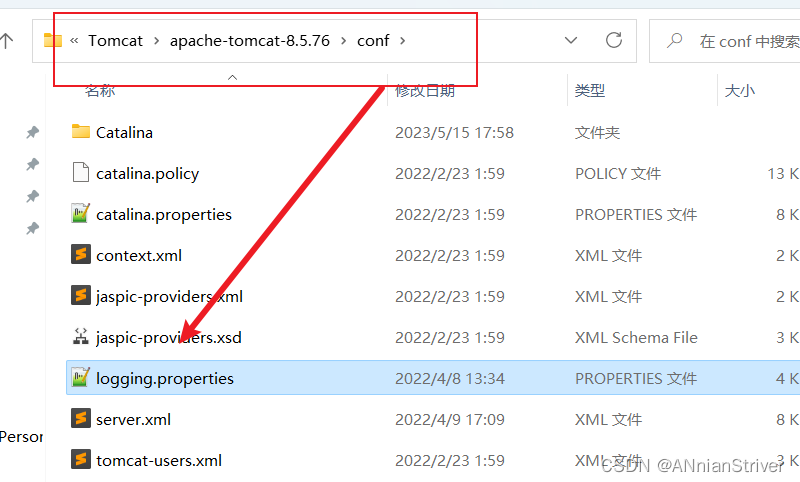800x482 pixels.
Task: Click the fourth pin icon in sidebar
Action: (x=33, y=228)
